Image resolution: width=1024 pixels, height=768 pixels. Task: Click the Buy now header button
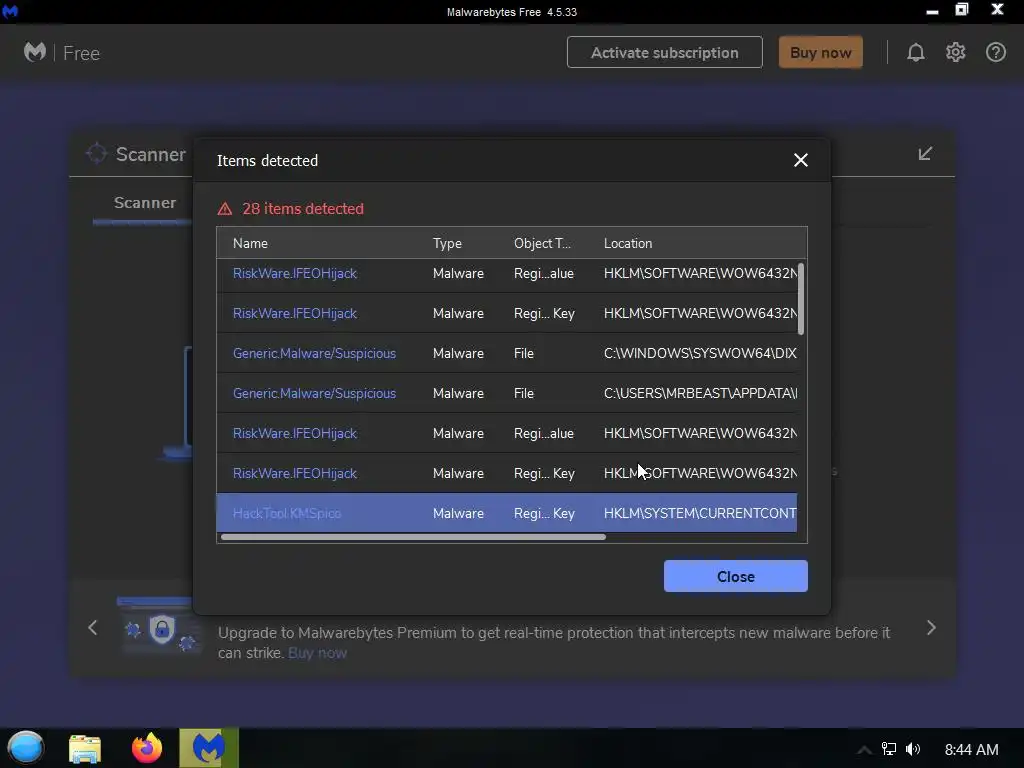(821, 52)
